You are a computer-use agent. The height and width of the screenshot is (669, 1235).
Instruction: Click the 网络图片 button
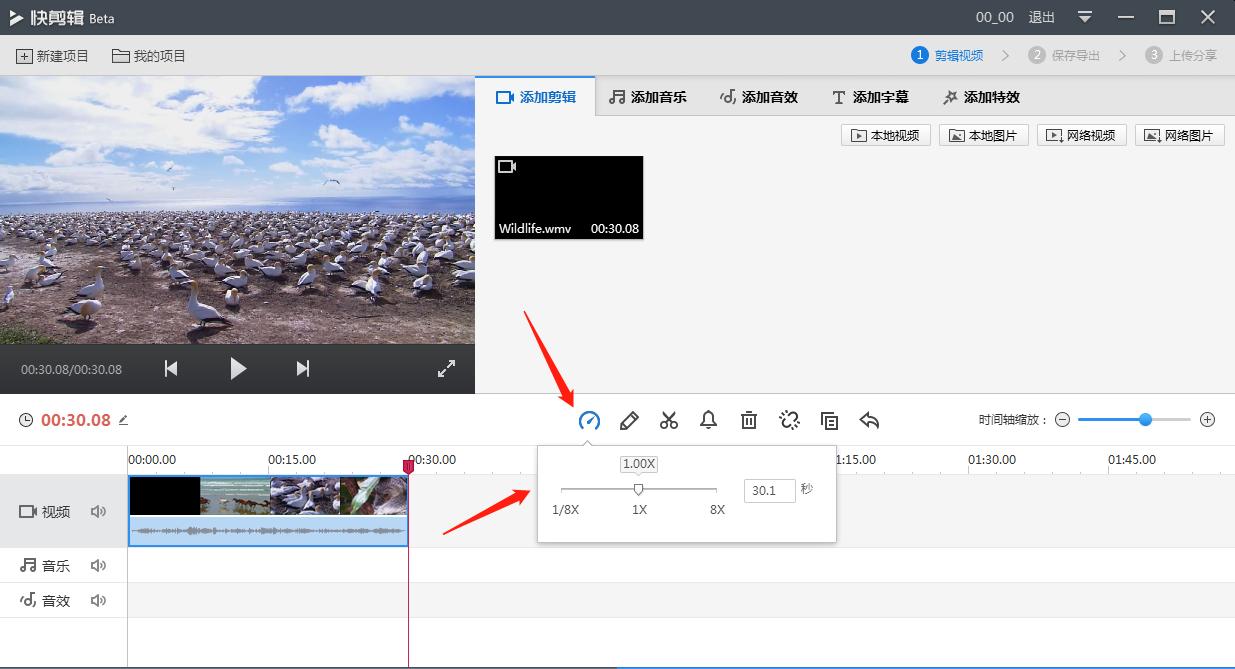[x=1180, y=135]
